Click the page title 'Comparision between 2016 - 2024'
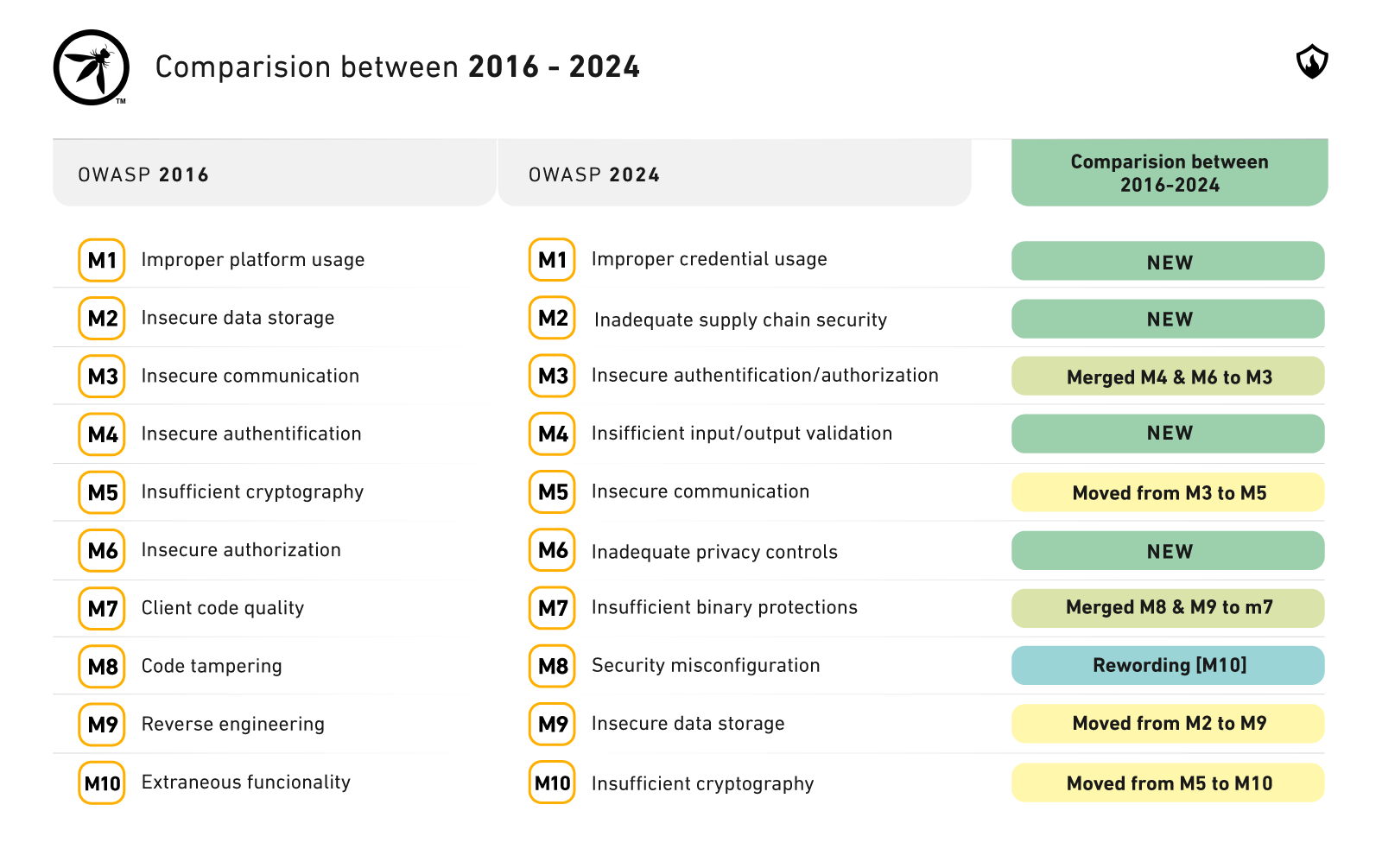Screen dimensions: 1382x868 397,67
